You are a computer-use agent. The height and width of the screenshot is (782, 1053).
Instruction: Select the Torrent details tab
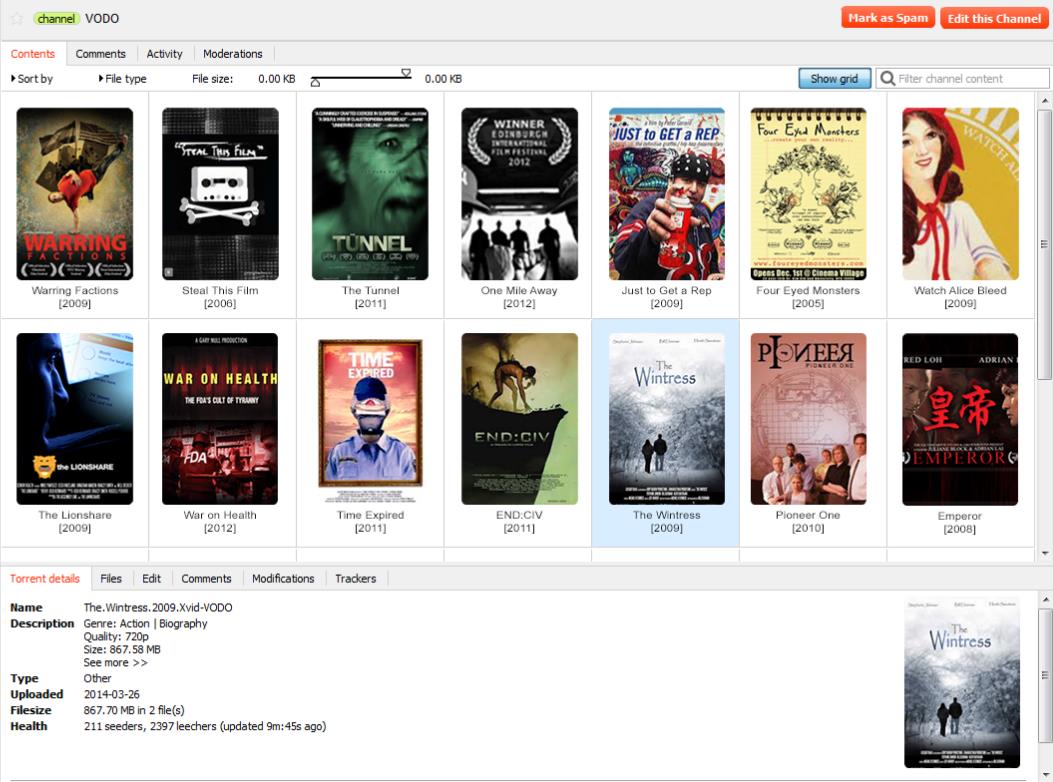[45, 578]
